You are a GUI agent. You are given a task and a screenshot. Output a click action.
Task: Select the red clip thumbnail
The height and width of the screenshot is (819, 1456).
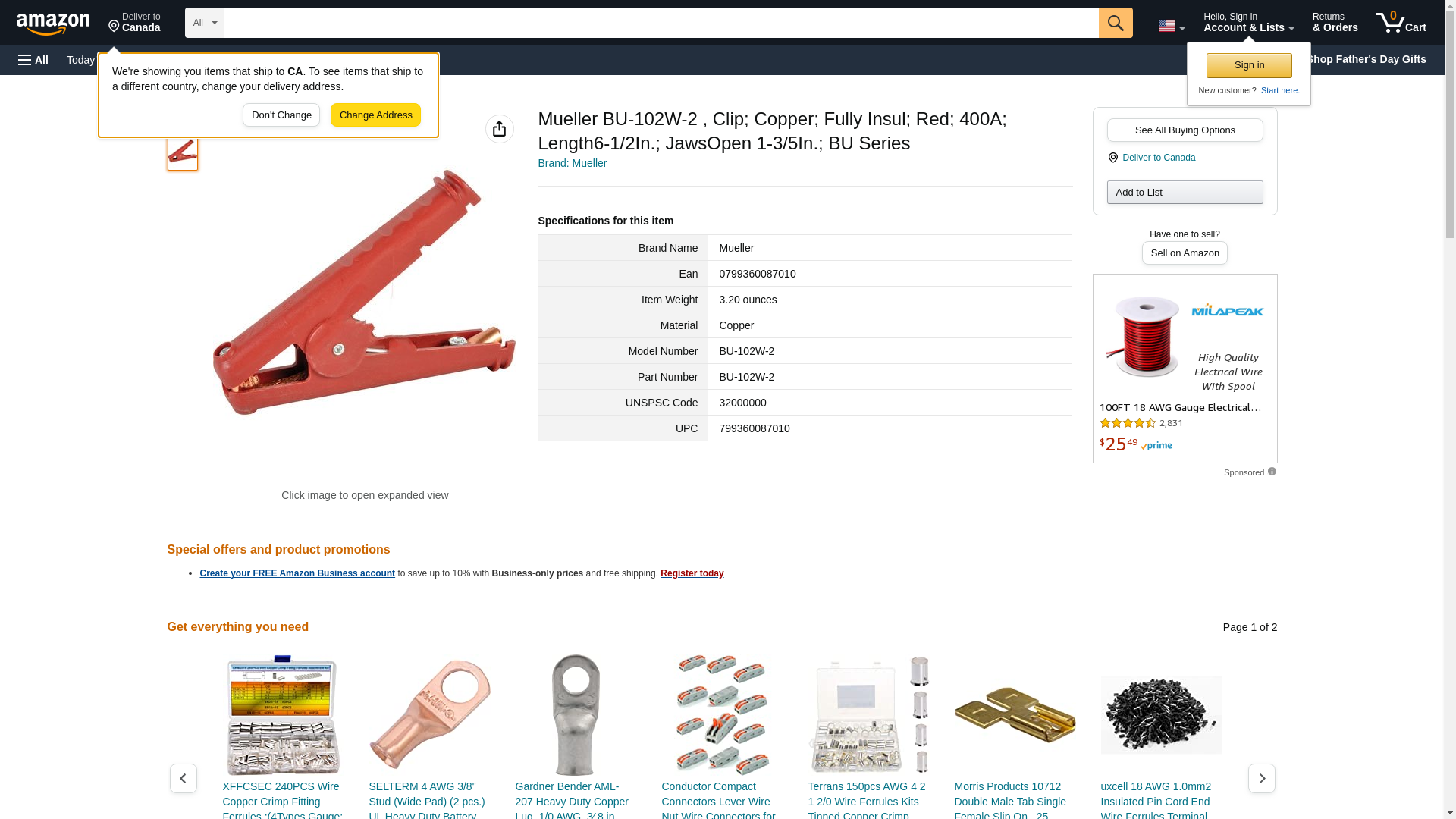[x=183, y=154]
